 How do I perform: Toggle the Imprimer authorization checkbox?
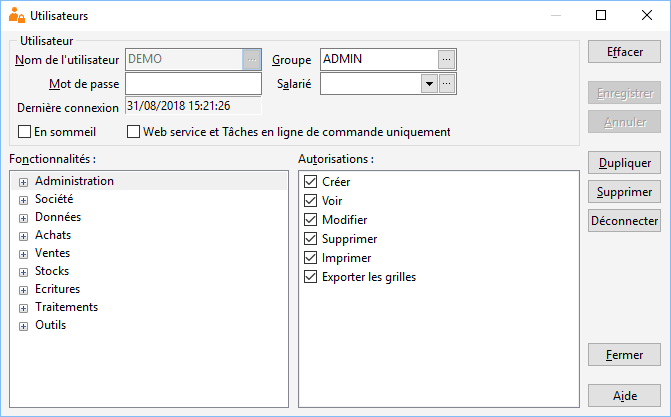(310, 258)
